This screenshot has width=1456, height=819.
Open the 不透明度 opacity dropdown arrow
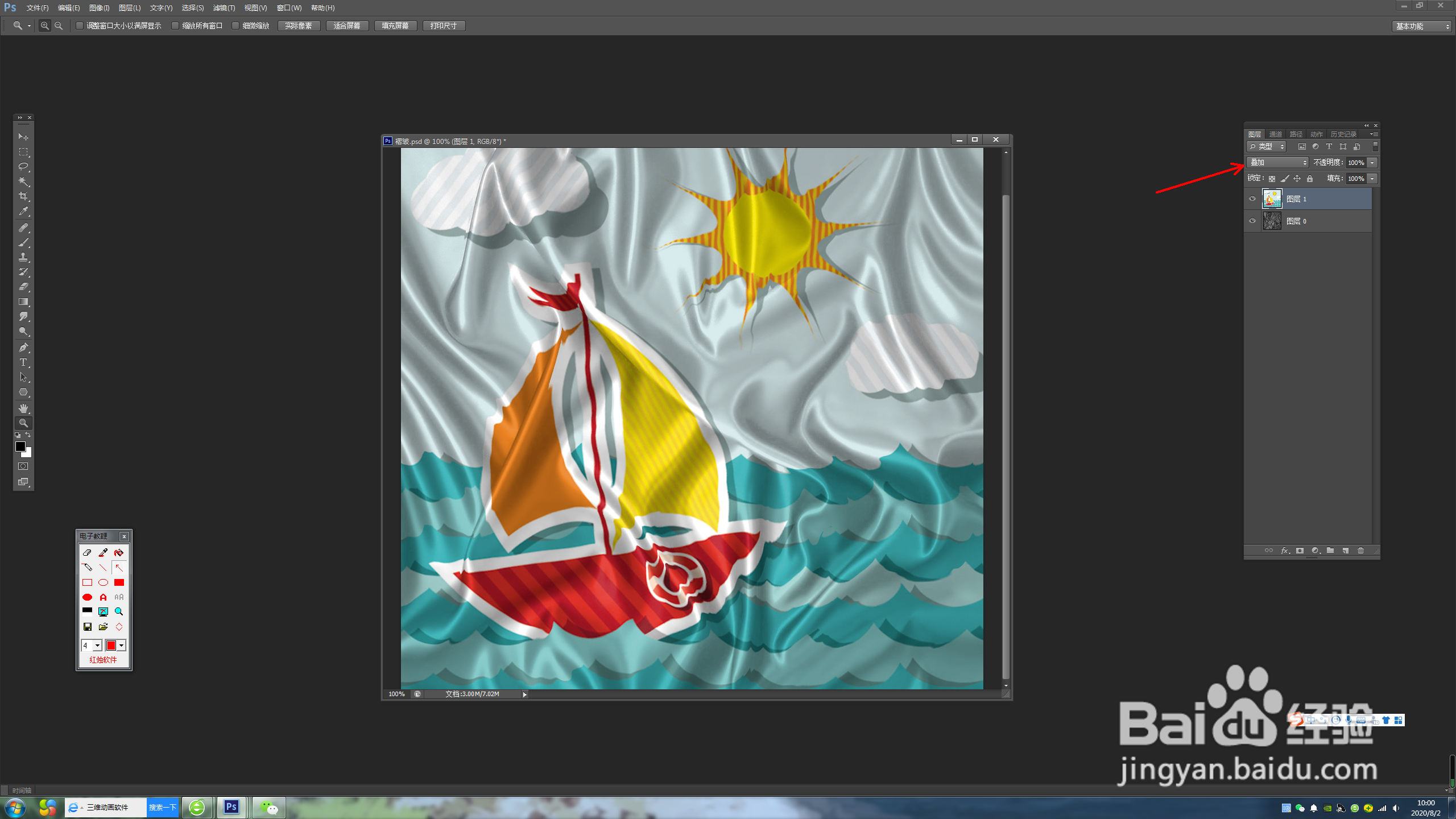[1372, 163]
